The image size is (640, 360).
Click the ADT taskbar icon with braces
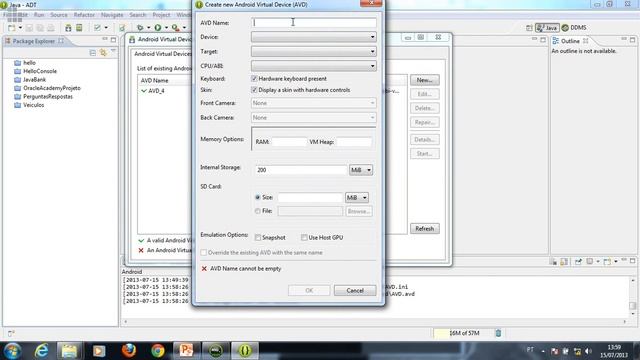click(x=245, y=351)
